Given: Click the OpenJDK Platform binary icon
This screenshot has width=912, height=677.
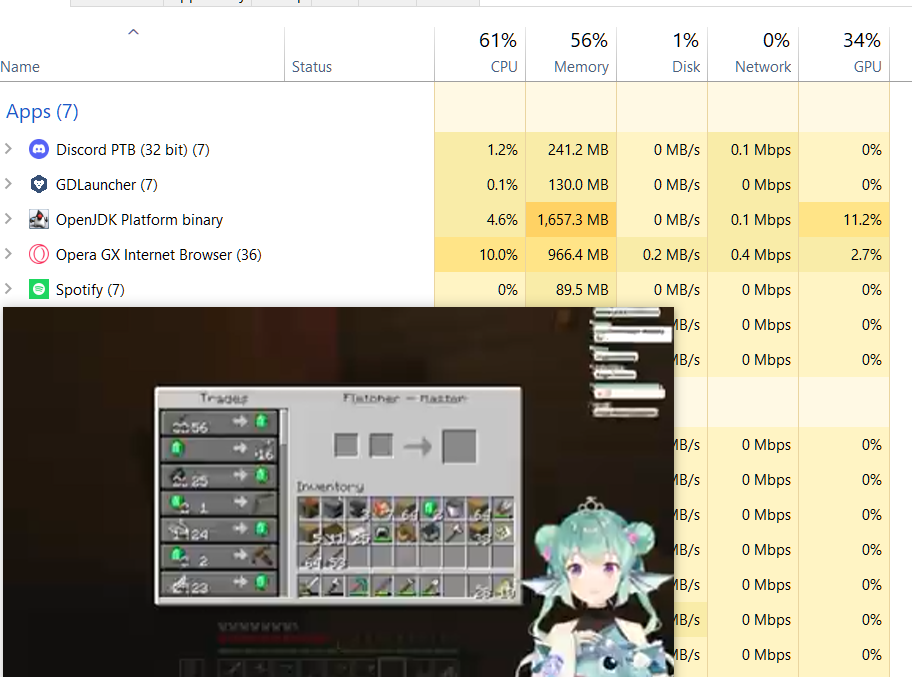Looking at the screenshot, I should point(39,219).
